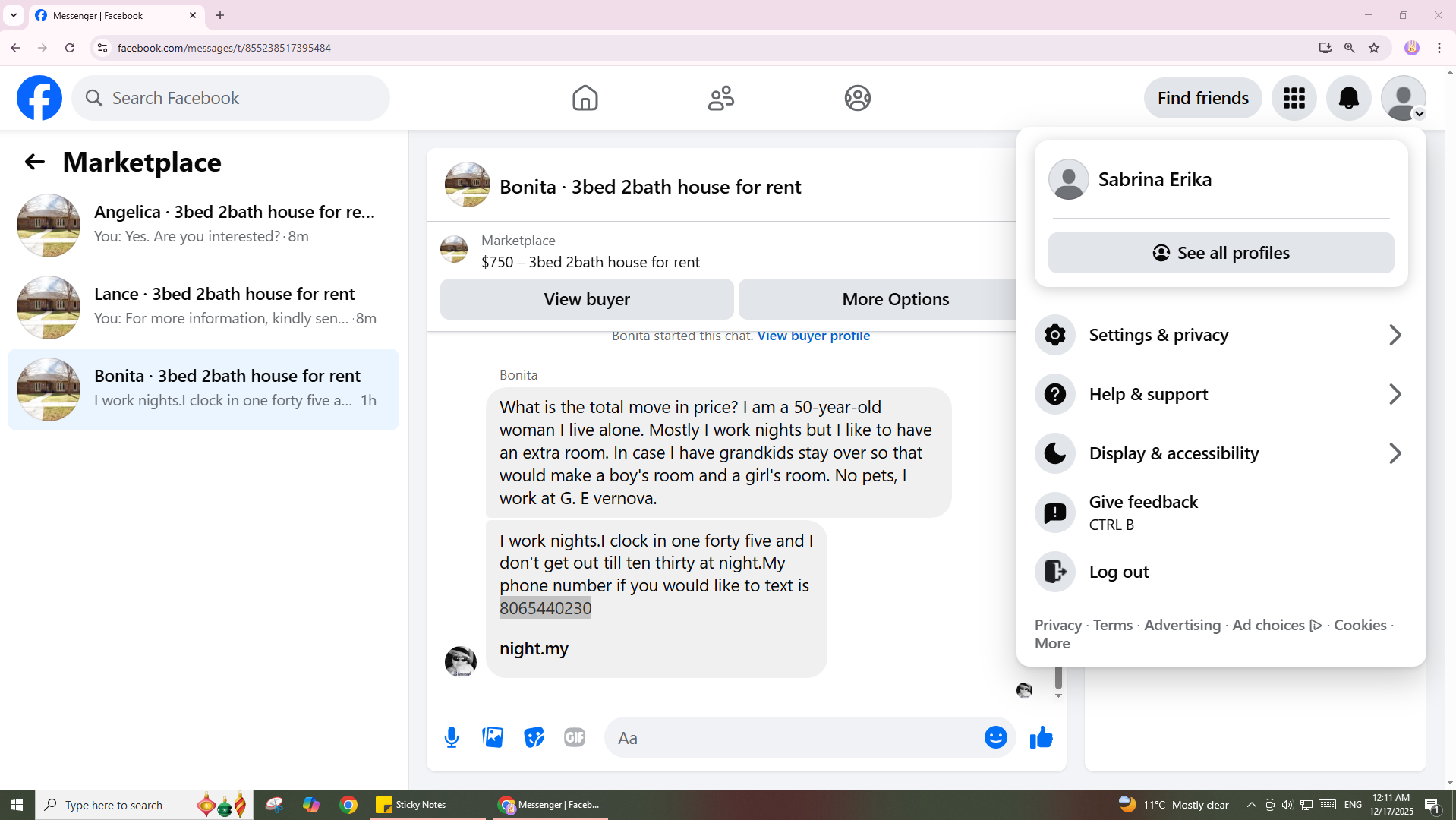Open the Chrome profile avatar
This screenshot has width=1456, height=820.
1412,48
